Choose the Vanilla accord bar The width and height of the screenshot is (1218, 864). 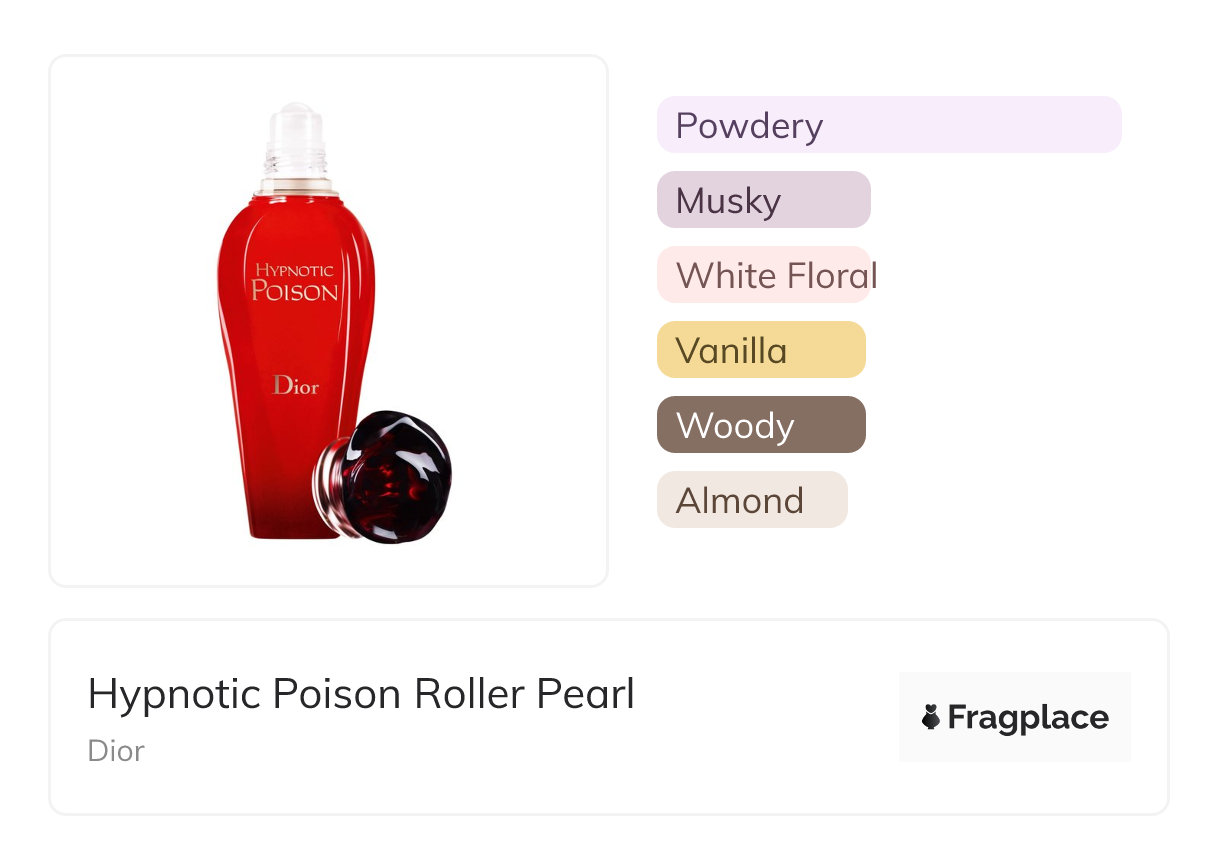pos(761,350)
